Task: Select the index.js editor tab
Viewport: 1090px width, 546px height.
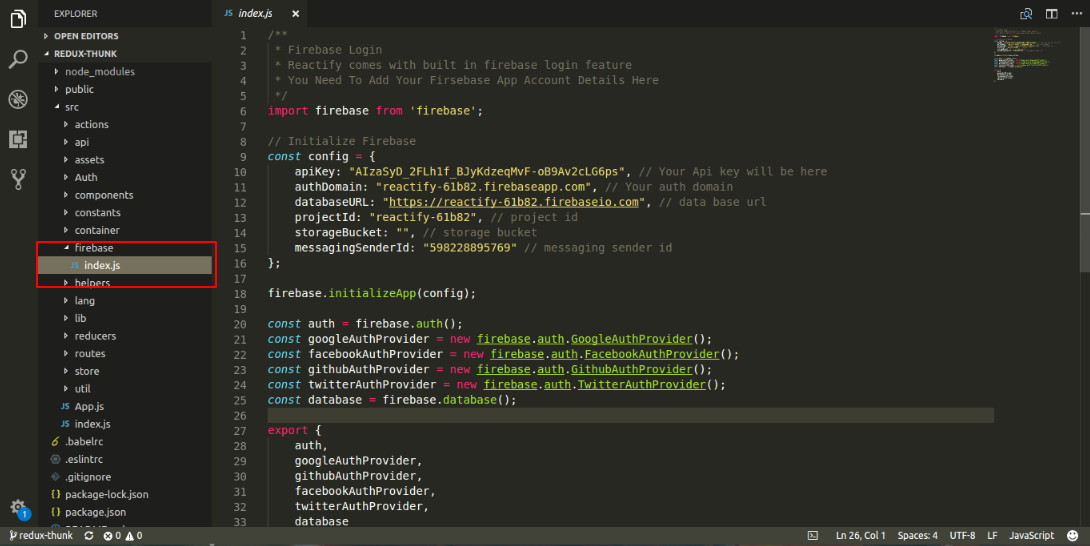Action: pos(256,13)
